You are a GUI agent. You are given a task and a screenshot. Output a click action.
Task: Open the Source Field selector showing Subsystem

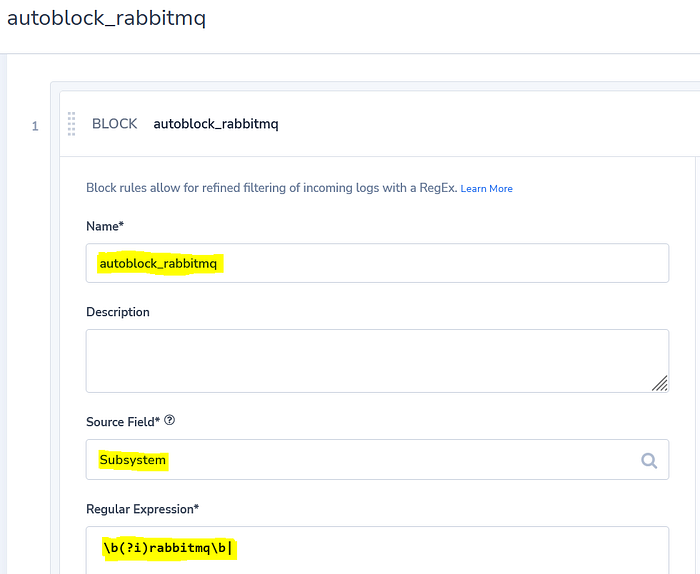pyautogui.click(x=377, y=460)
